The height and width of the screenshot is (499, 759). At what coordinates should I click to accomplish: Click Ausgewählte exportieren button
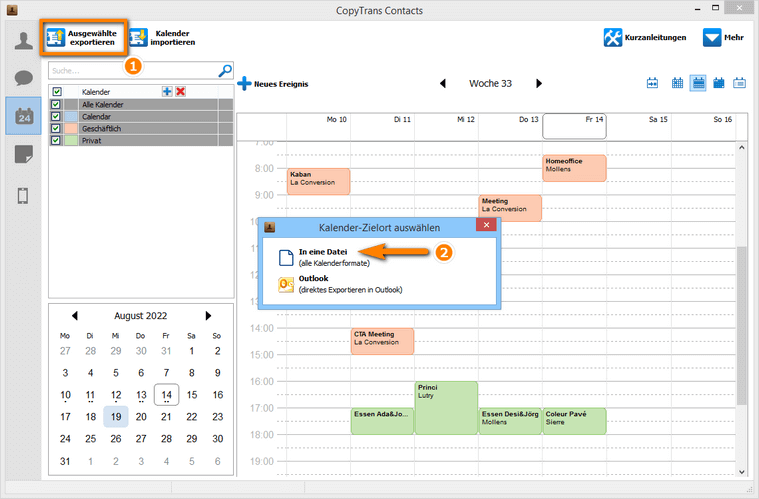84,37
